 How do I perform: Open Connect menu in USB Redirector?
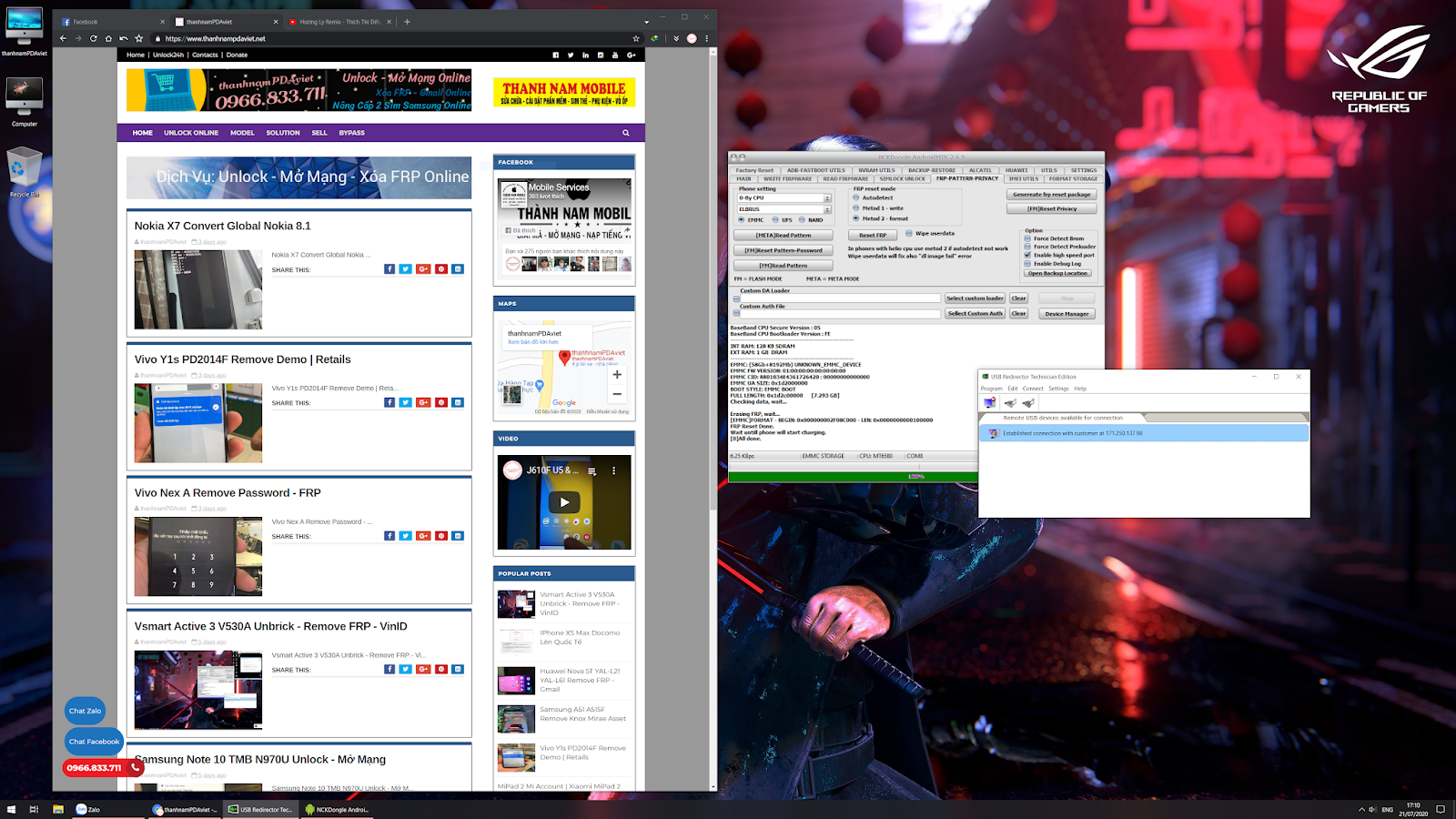(x=1033, y=389)
